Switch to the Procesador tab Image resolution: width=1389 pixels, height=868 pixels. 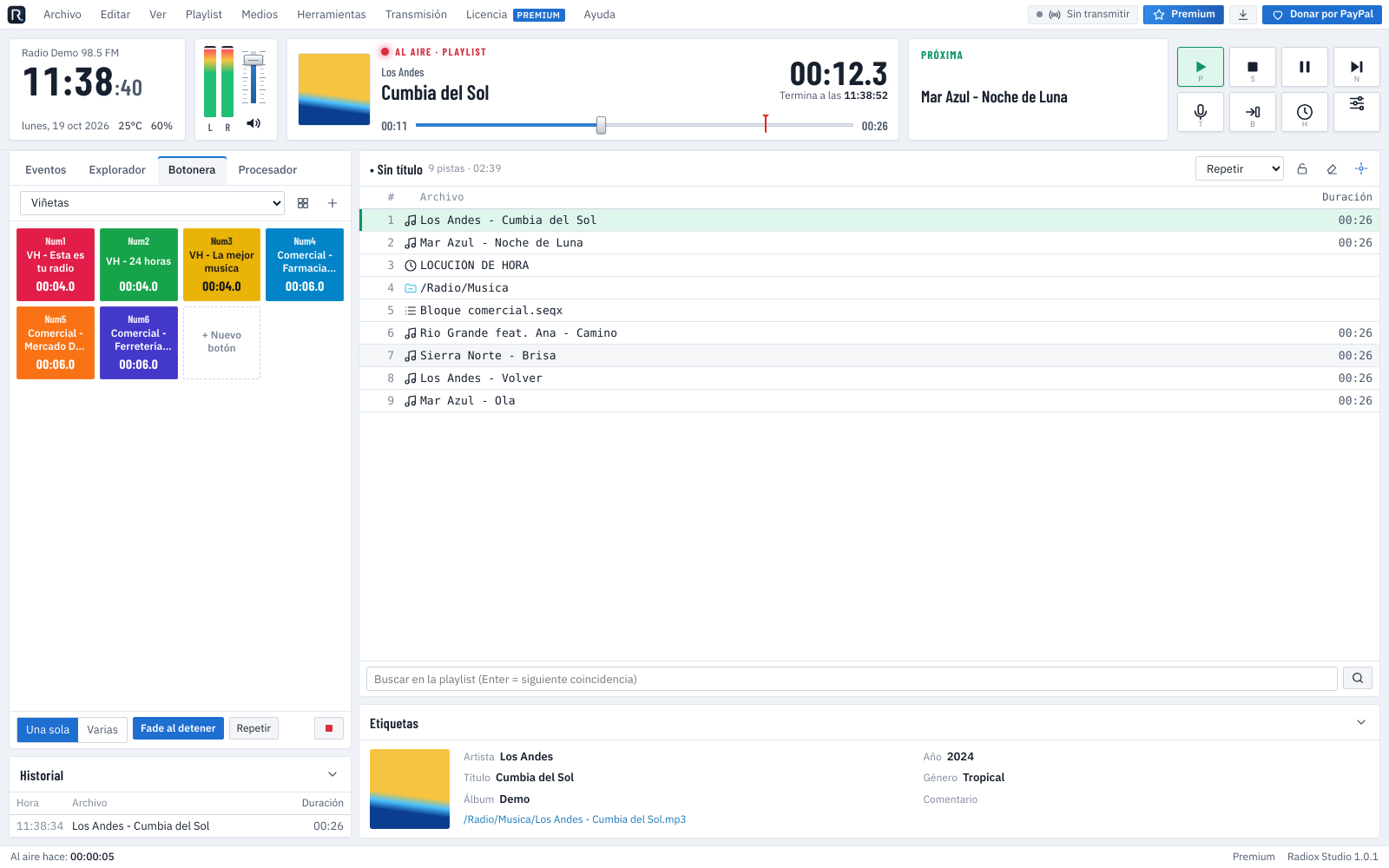point(267,170)
